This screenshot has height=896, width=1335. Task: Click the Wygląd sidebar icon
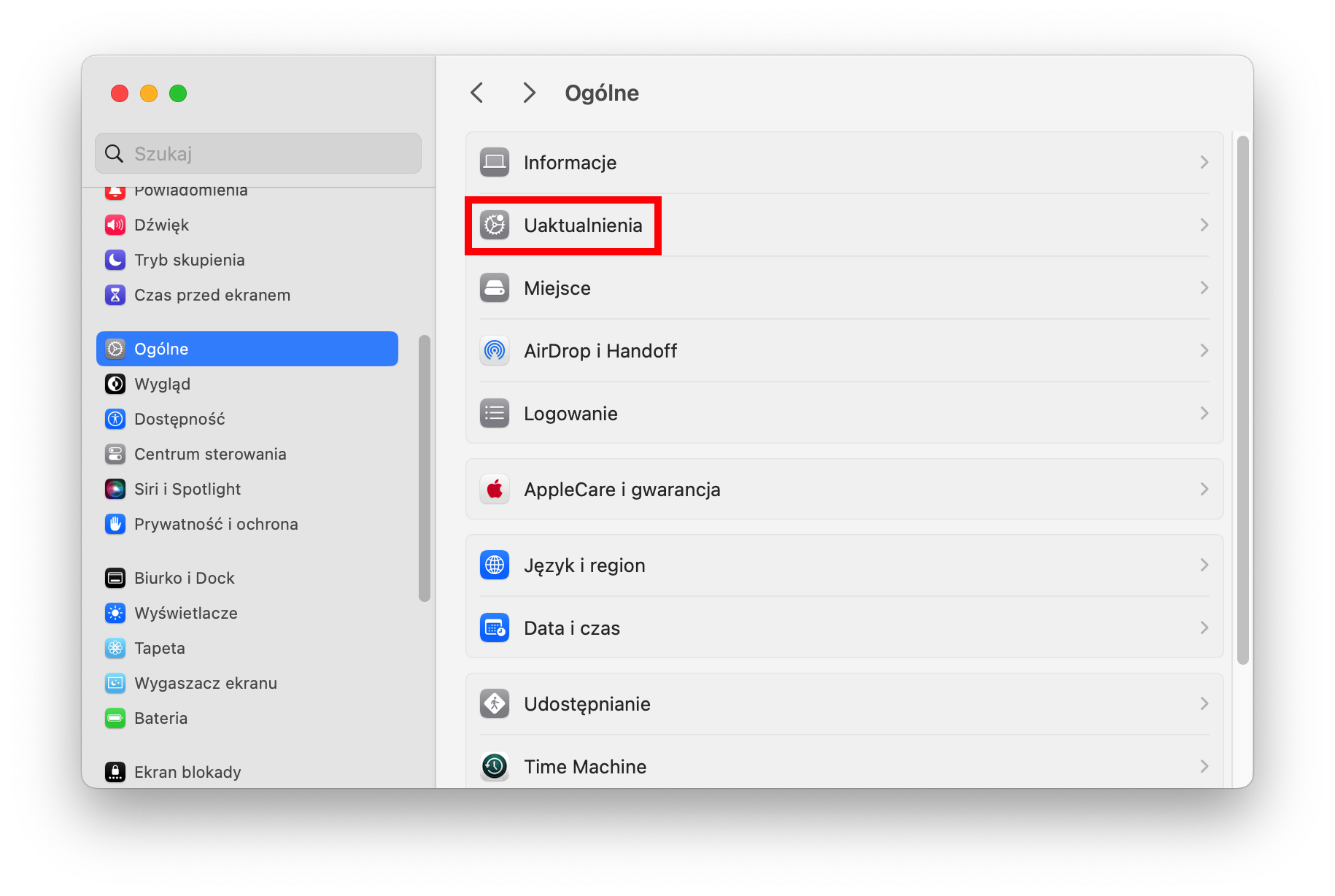(x=115, y=384)
